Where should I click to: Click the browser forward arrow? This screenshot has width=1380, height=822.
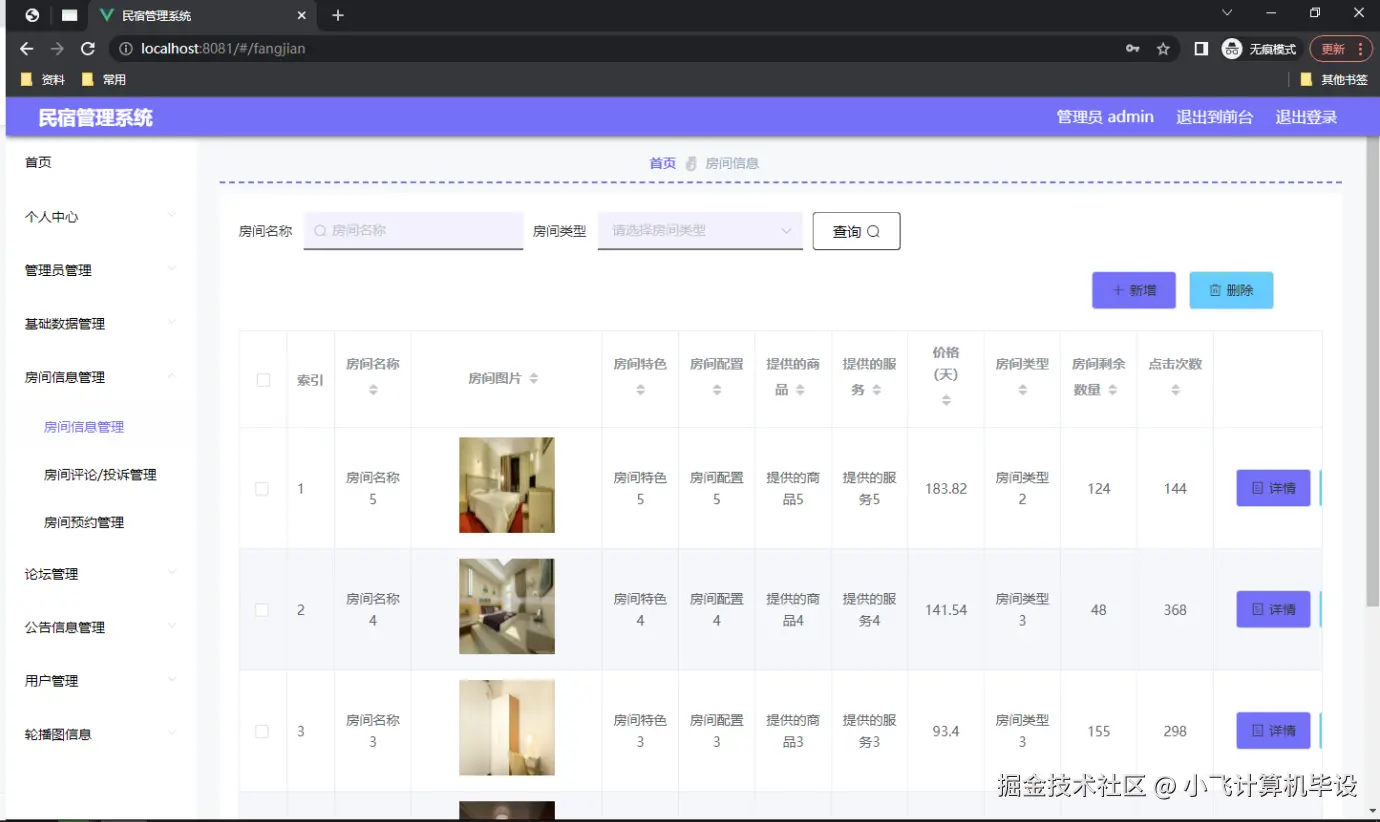pos(57,49)
